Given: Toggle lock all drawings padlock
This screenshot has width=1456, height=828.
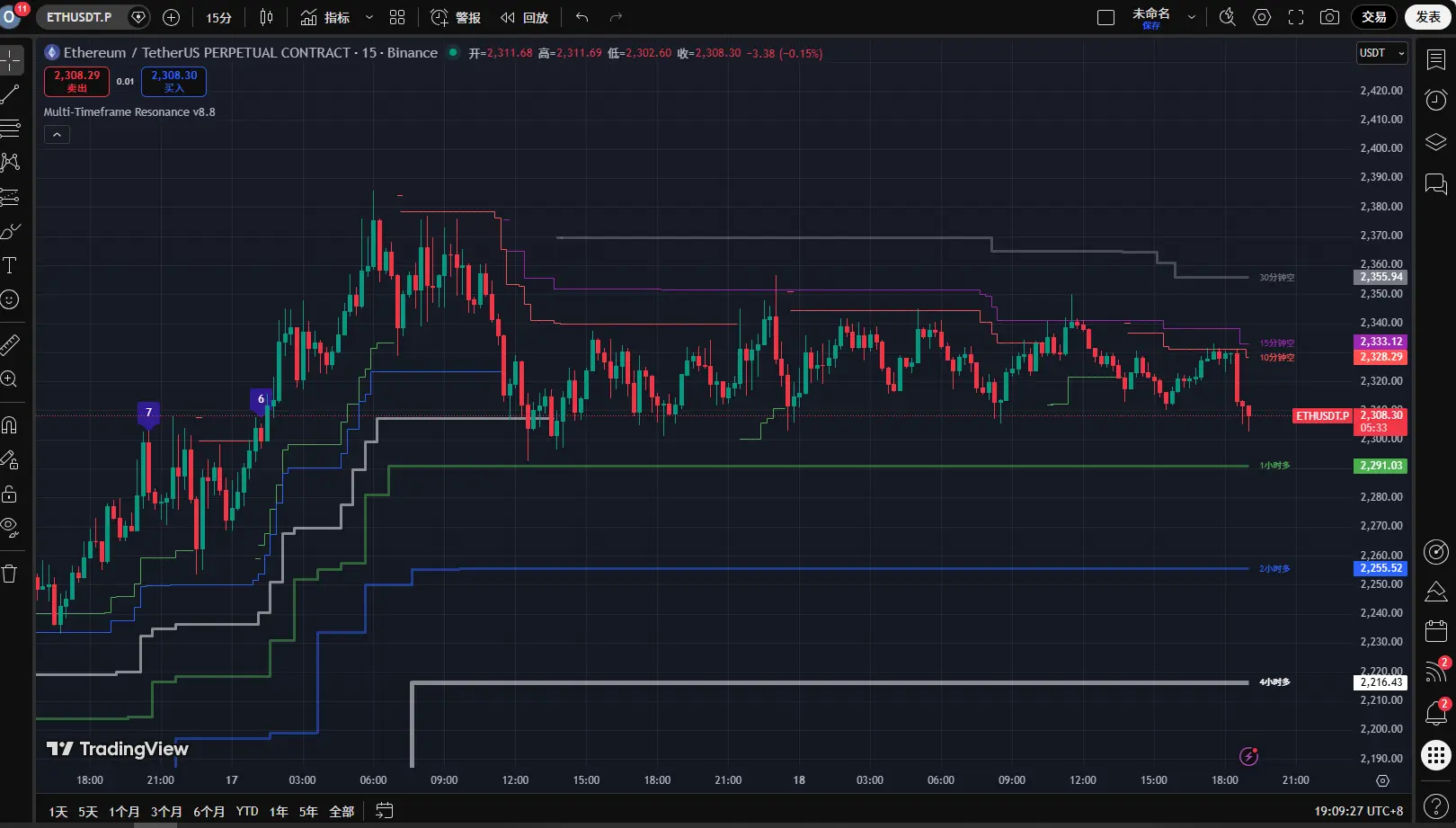Looking at the screenshot, I should click(x=11, y=494).
